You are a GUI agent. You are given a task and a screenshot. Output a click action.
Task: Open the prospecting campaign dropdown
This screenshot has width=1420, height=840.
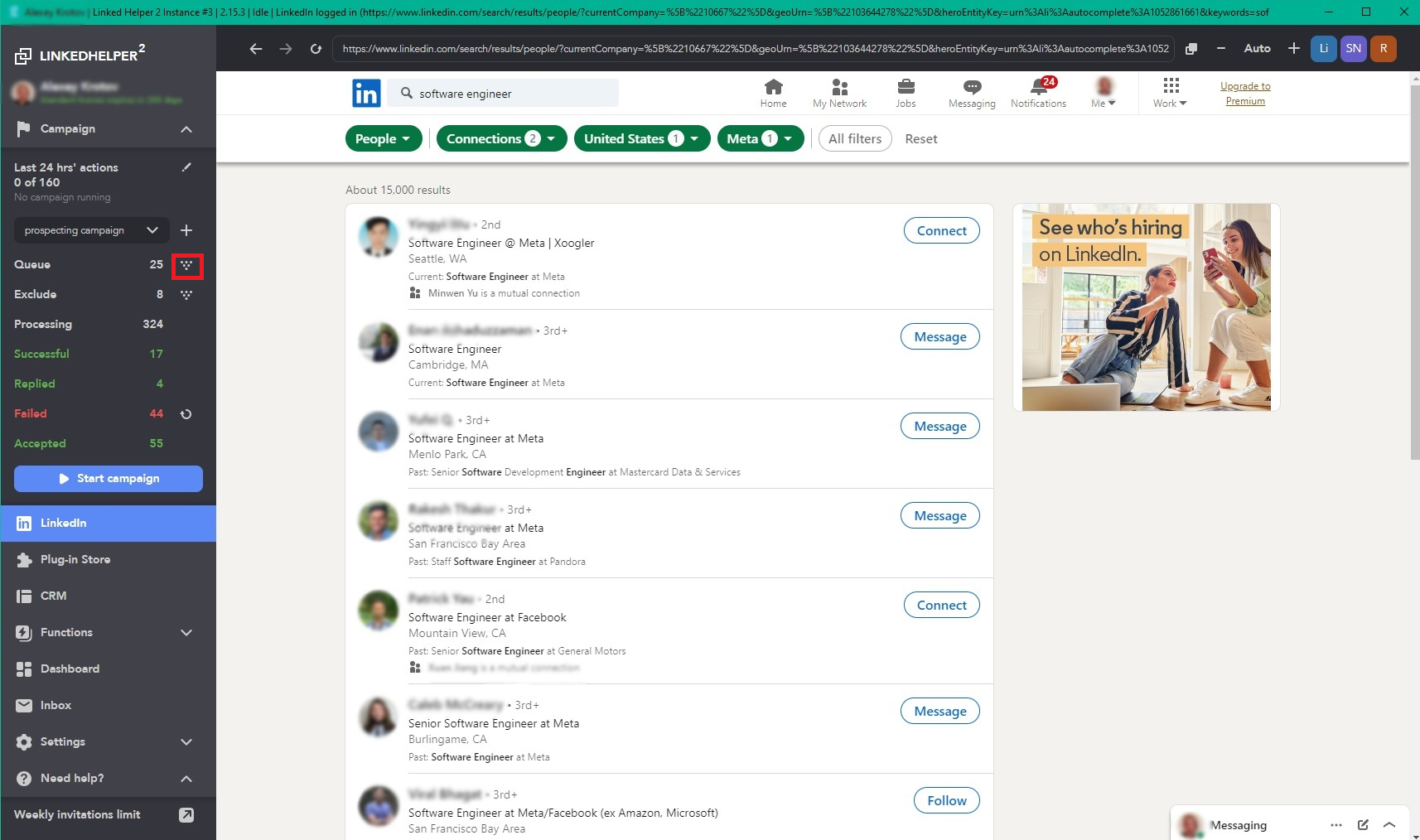tap(91, 230)
